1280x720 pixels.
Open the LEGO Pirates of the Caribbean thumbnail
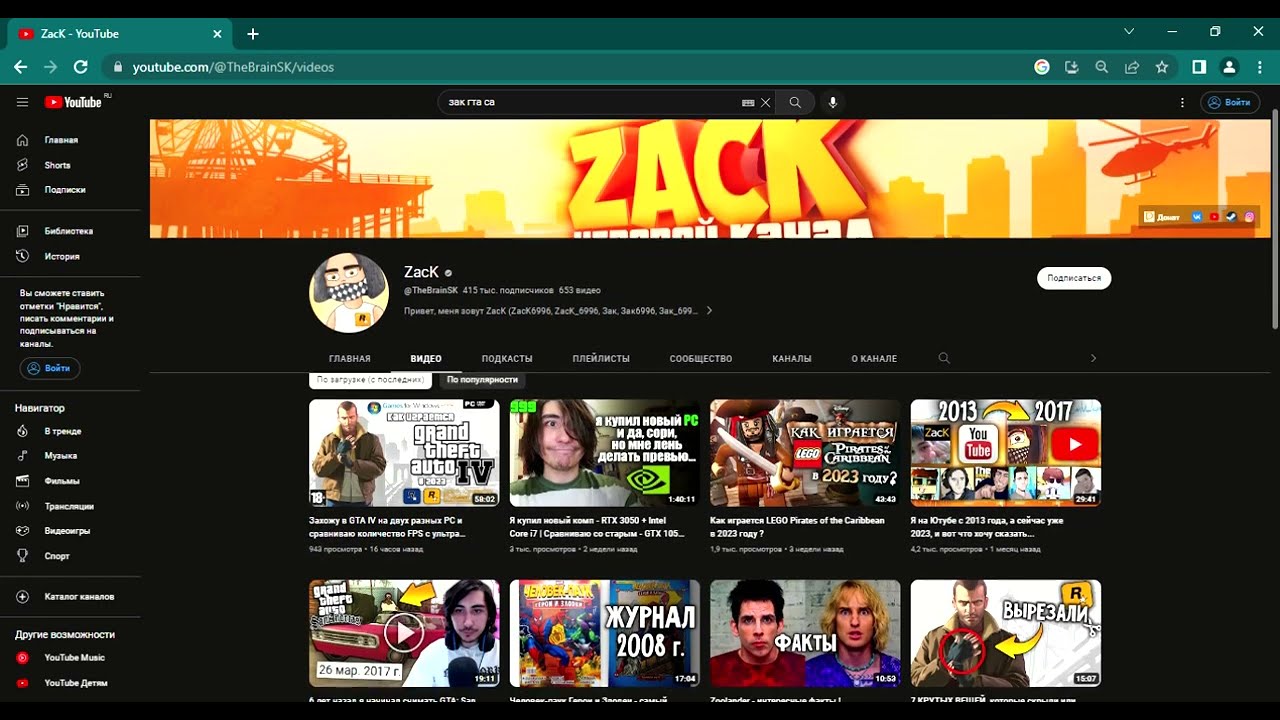[805, 453]
